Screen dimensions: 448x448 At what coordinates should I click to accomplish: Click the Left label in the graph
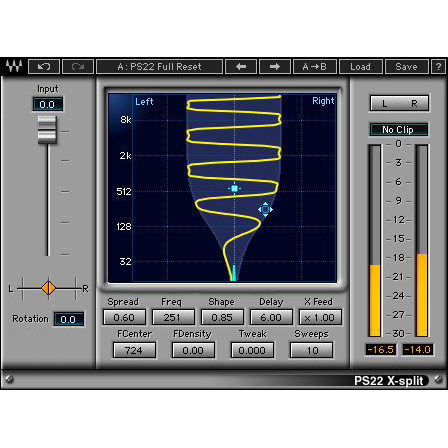pyautogui.click(x=144, y=101)
